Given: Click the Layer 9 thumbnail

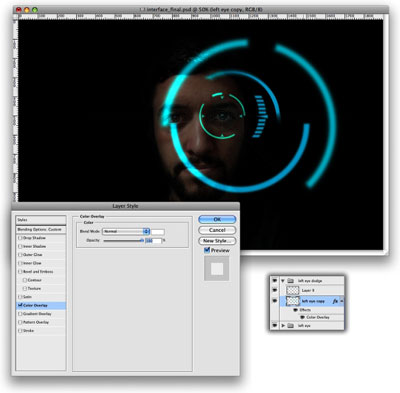Looking at the screenshot, I should point(293,290).
